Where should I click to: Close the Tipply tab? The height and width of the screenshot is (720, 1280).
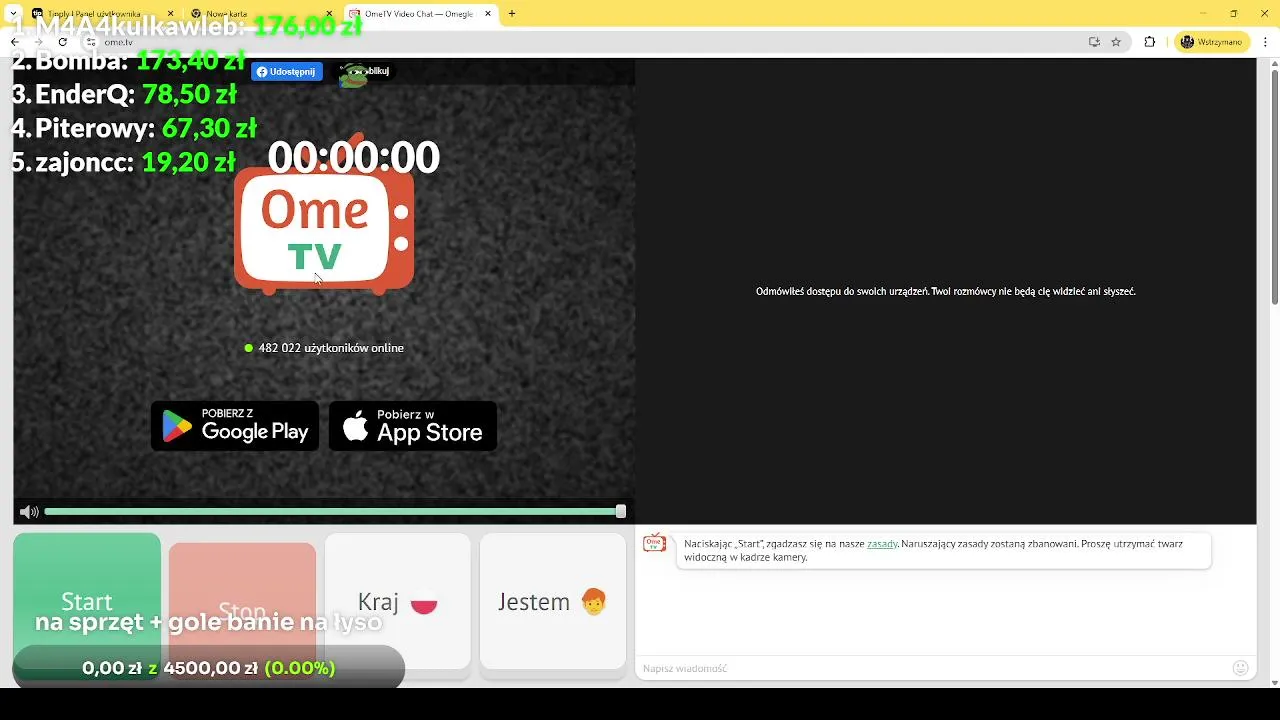point(170,14)
